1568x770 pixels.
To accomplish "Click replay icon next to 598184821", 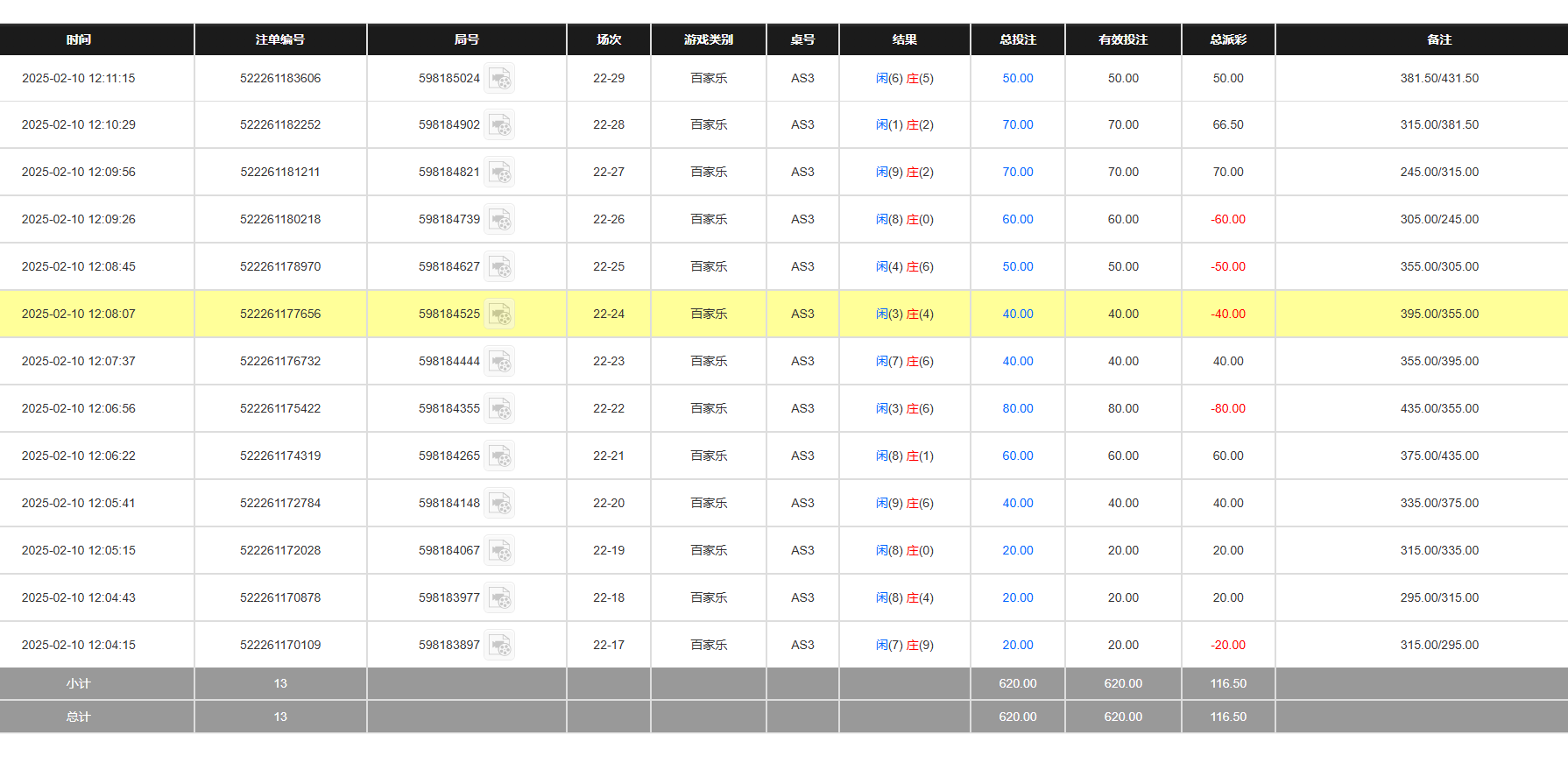I will tap(499, 173).
